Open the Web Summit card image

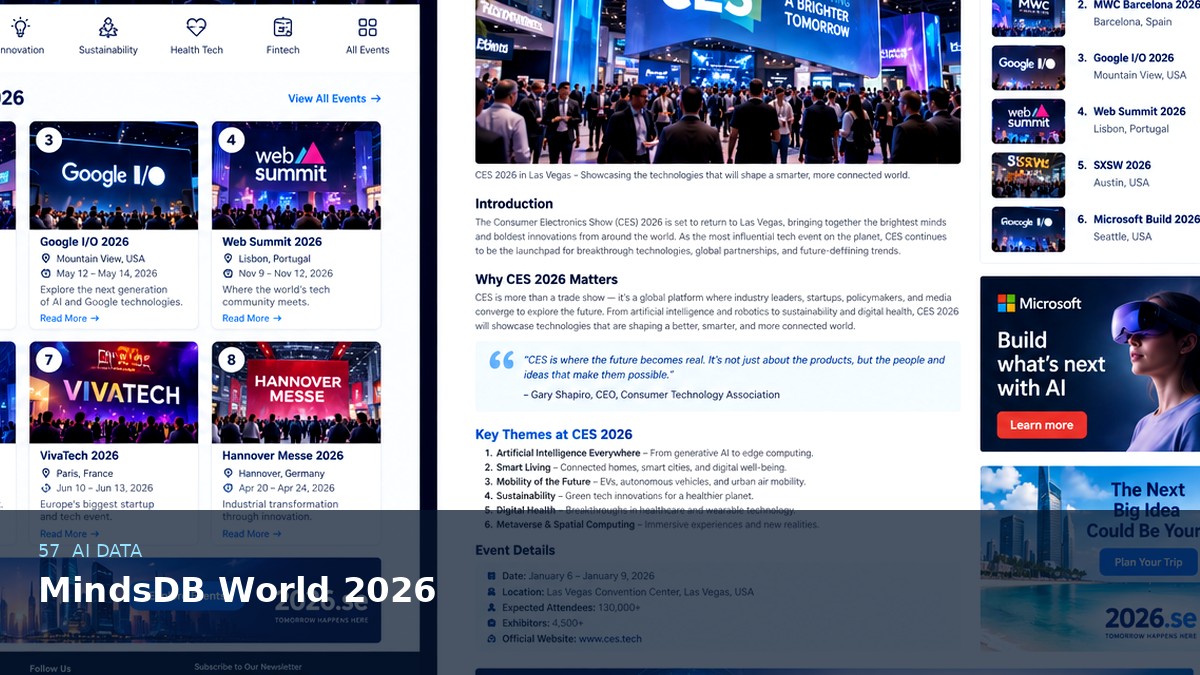(x=296, y=175)
